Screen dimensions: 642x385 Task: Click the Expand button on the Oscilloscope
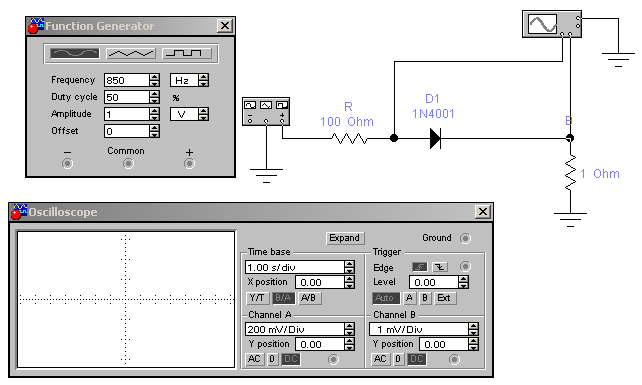[345, 238]
